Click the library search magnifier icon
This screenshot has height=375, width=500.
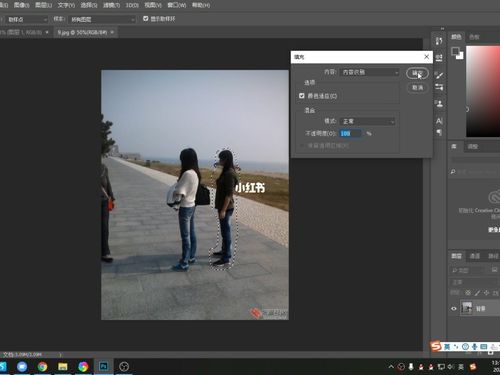453,172
